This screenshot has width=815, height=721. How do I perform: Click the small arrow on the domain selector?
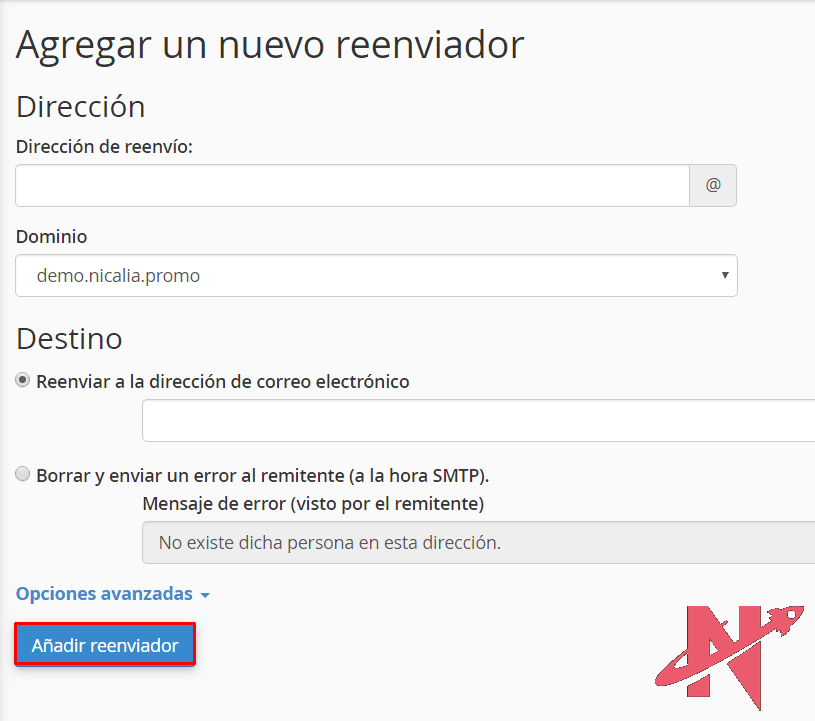pyautogui.click(x=724, y=276)
